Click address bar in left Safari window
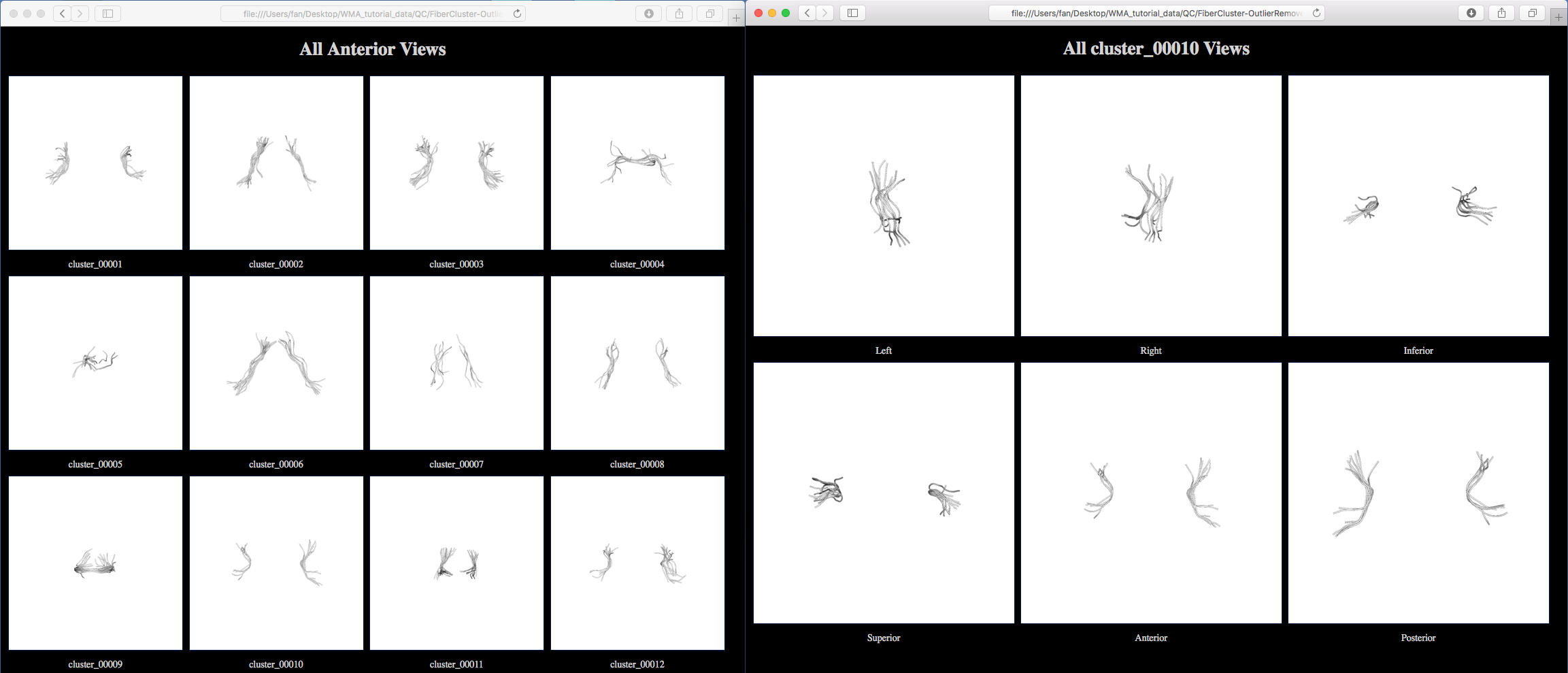 tap(373, 14)
